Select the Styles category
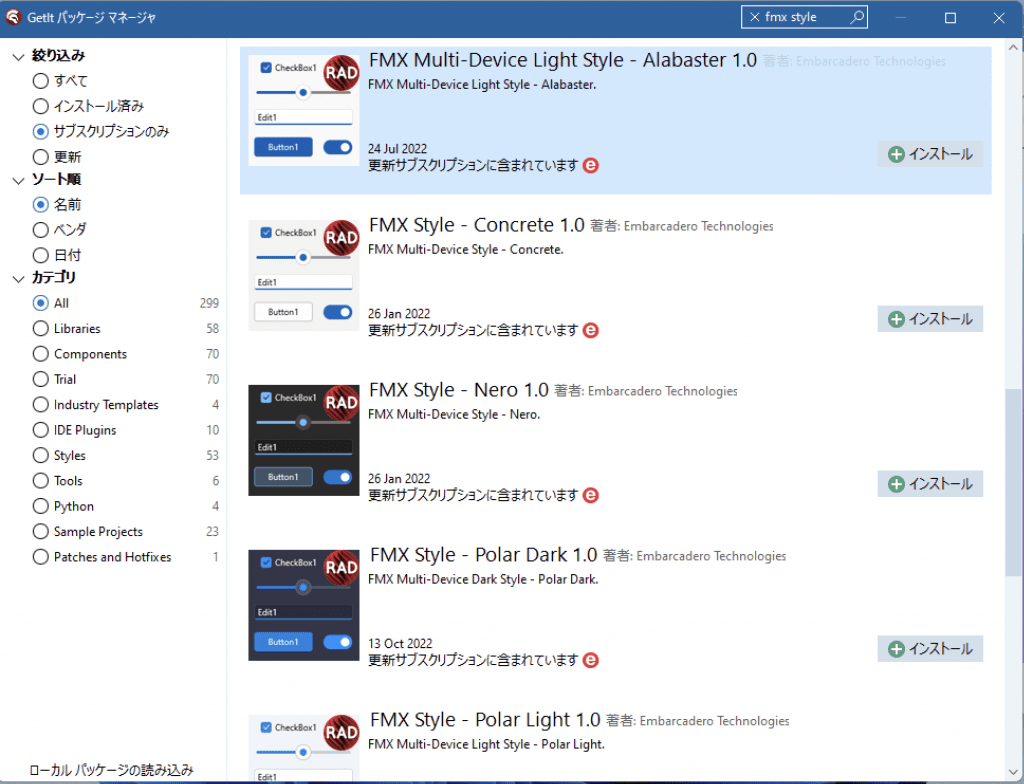 [x=59, y=455]
